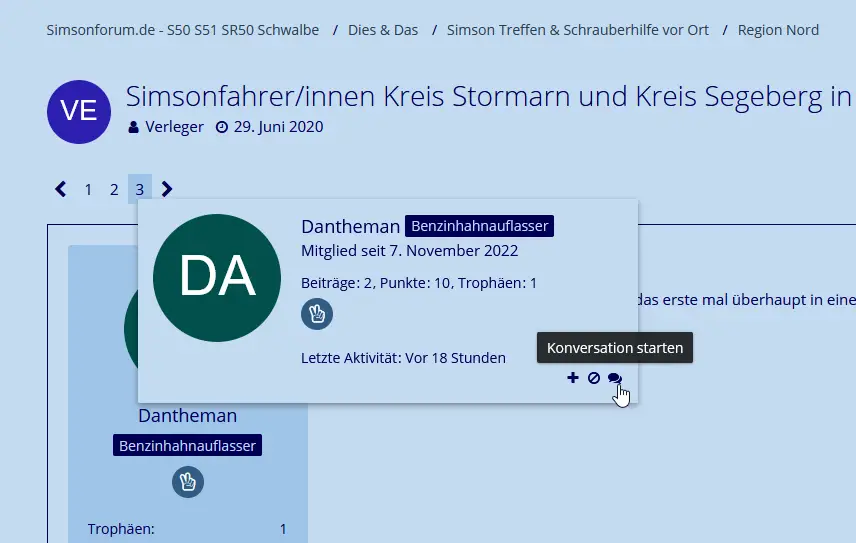Click the VE avatar of thread author
Image resolution: width=856 pixels, height=543 pixels.
click(x=79, y=112)
